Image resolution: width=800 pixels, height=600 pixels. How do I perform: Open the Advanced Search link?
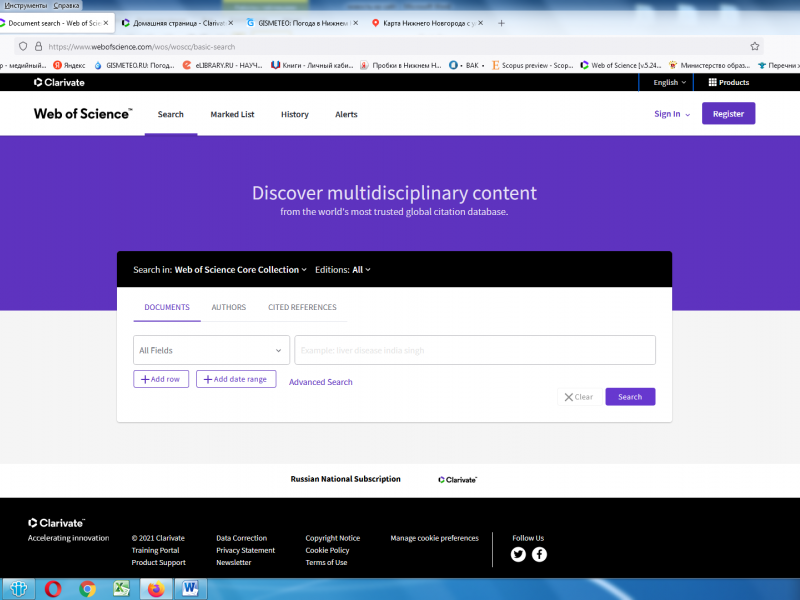click(x=320, y=382)
